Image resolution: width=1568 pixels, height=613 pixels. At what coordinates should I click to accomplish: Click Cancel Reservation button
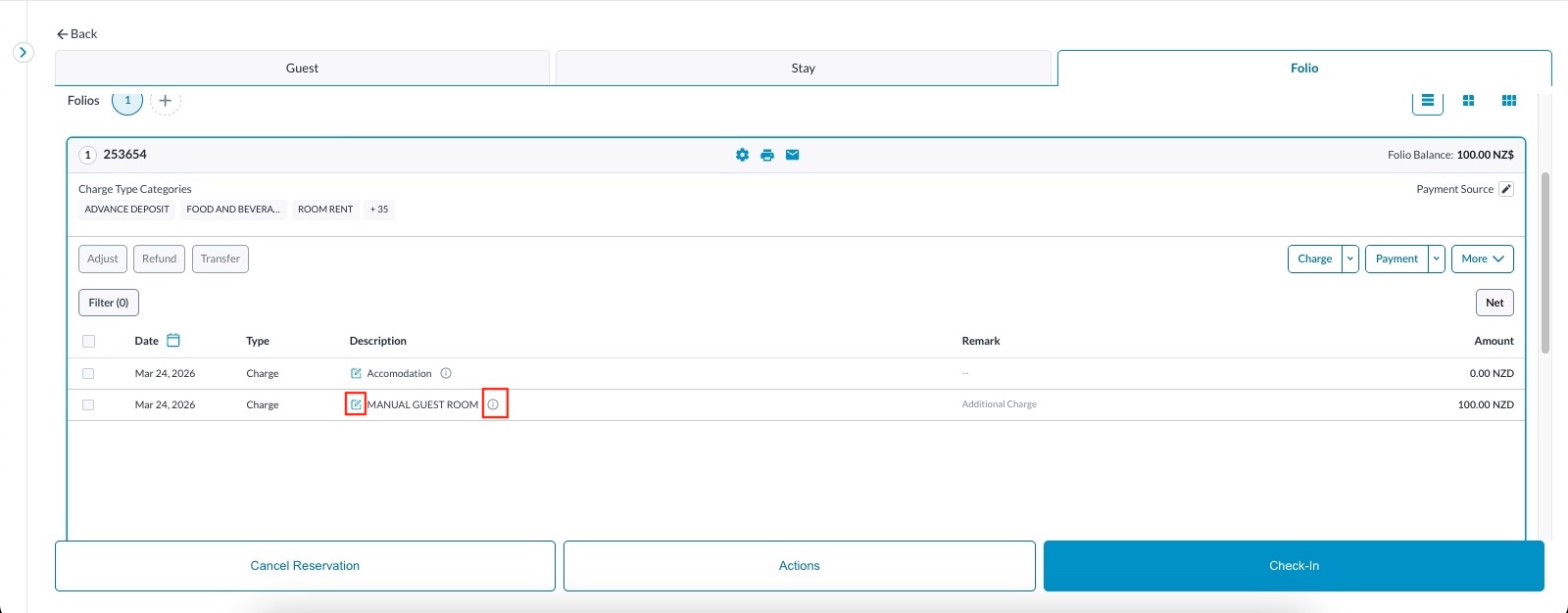(x=305, y=566)
